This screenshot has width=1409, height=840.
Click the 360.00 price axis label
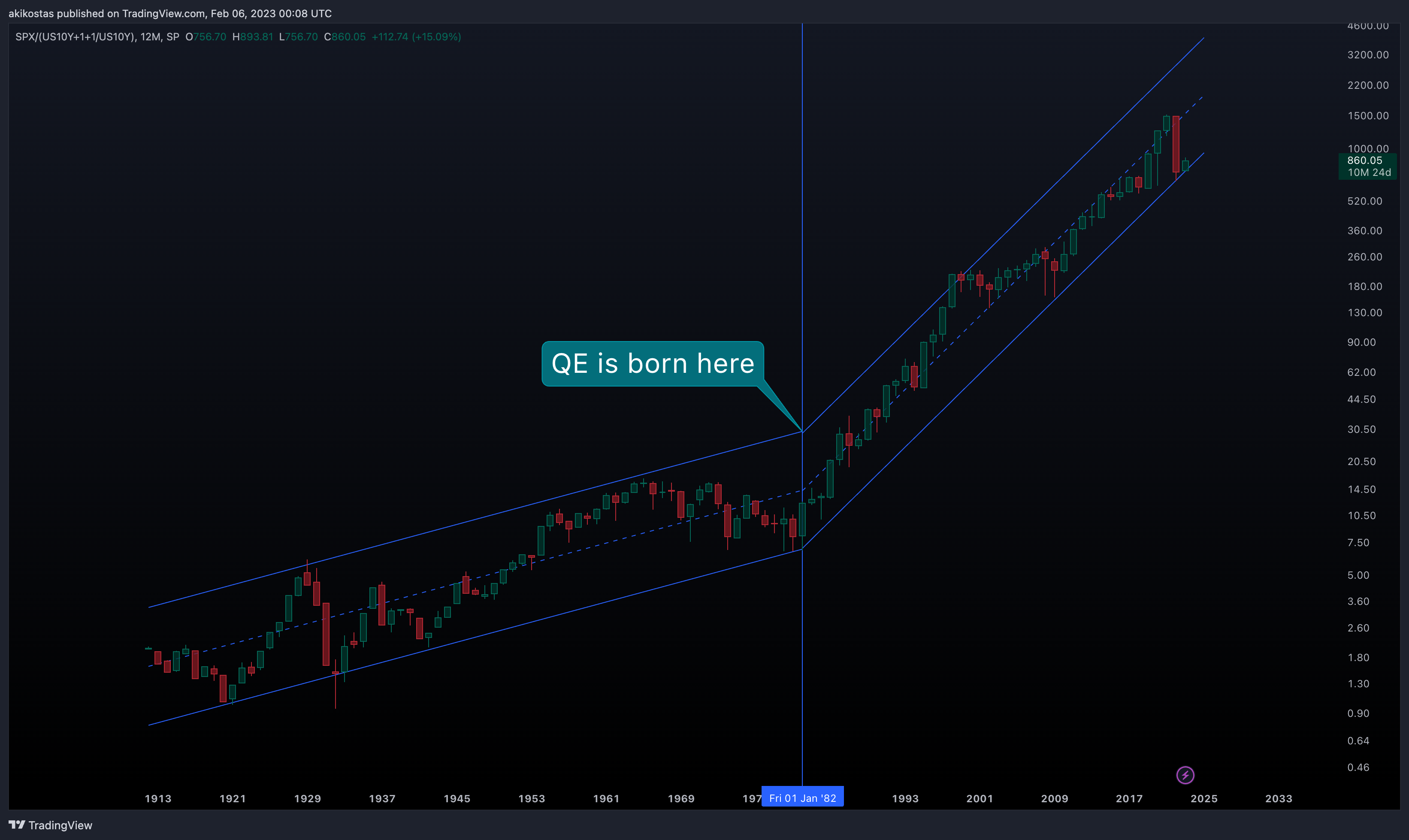click(x=1364, y=231)
